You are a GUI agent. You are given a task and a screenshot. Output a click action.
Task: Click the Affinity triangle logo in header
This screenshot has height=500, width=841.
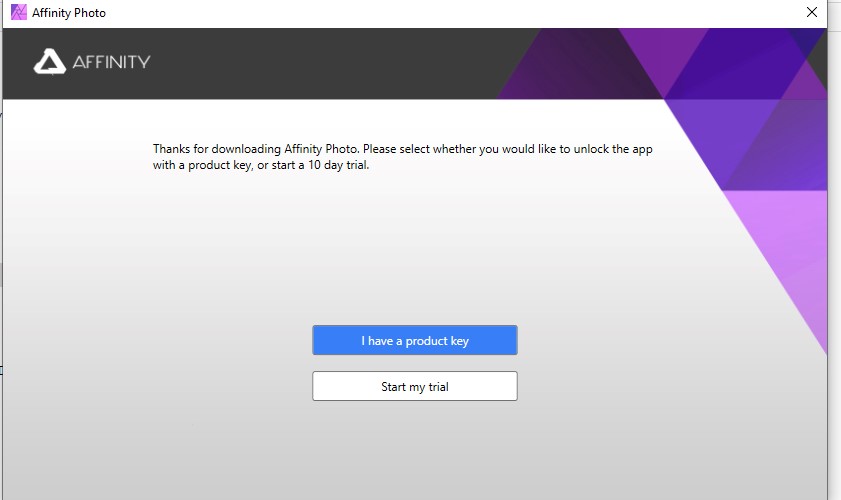tap(50, 62)
